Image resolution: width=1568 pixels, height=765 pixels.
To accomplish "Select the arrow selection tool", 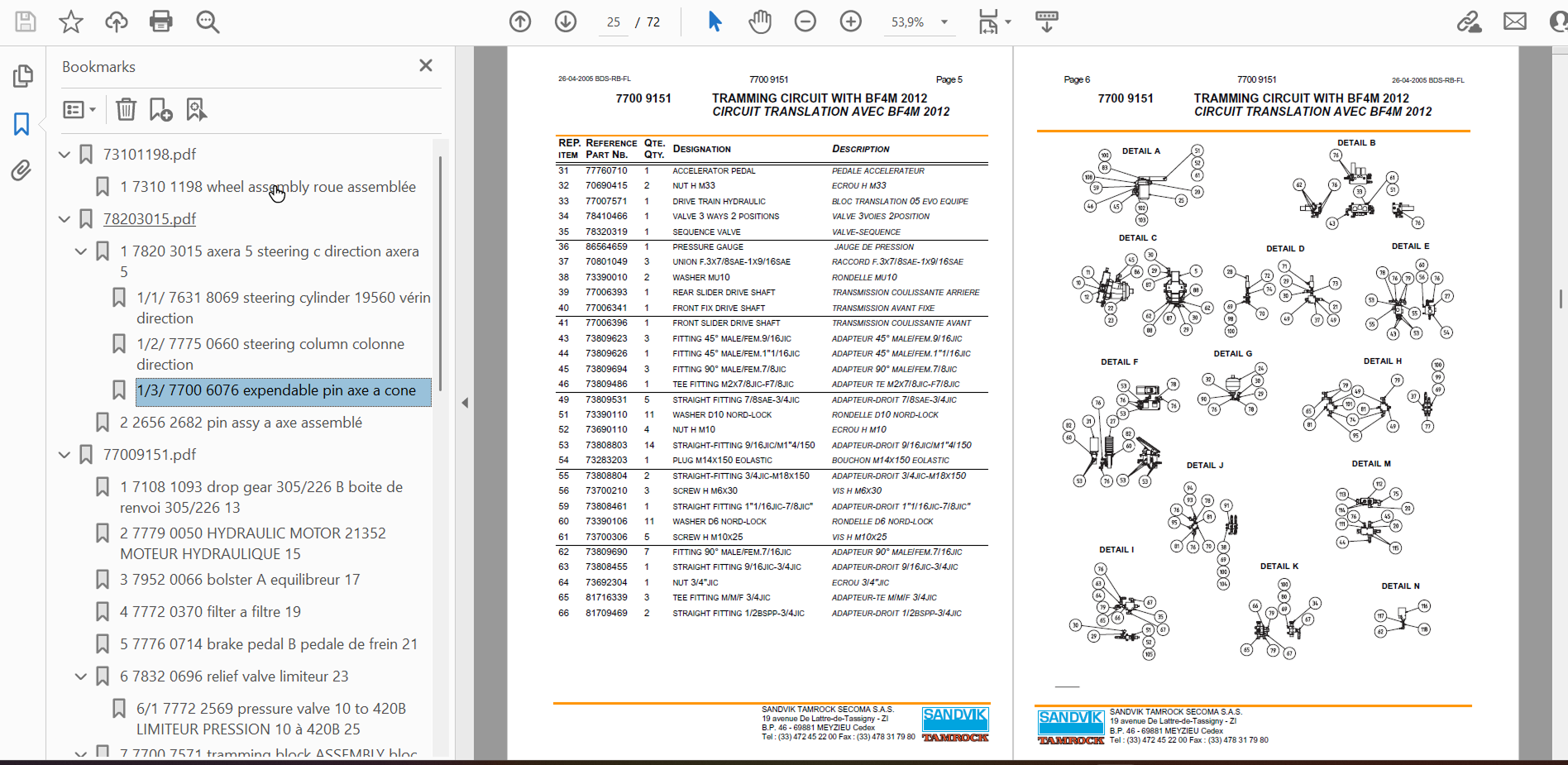I will 715,22.
